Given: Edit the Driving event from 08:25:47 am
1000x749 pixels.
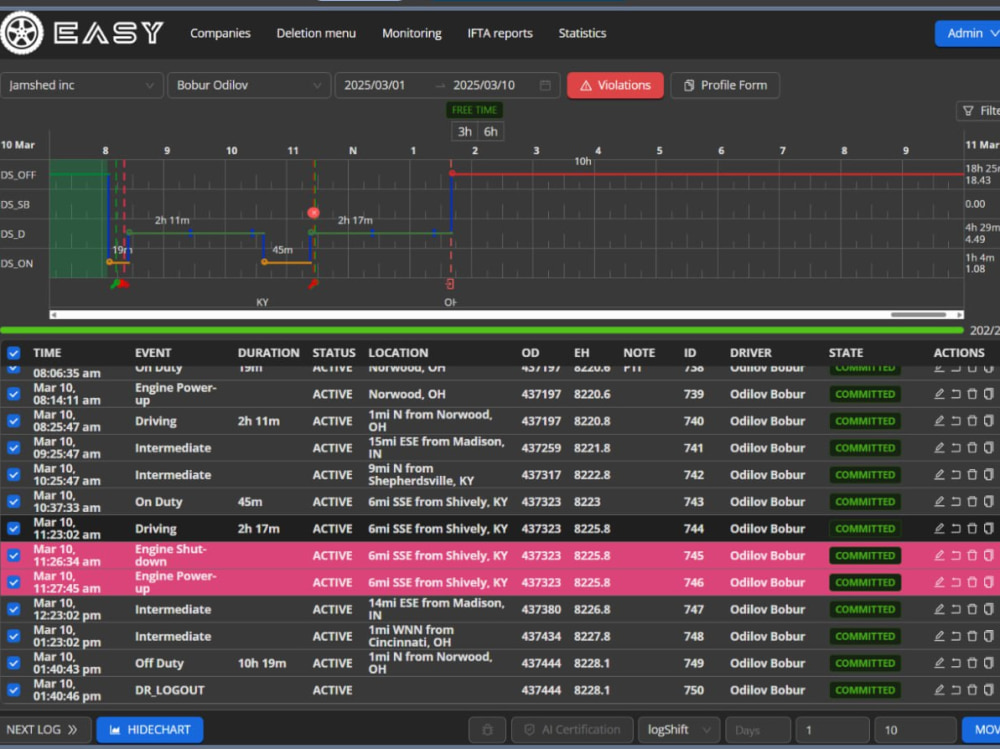Looking at the screenshot, I should (938, 421).
